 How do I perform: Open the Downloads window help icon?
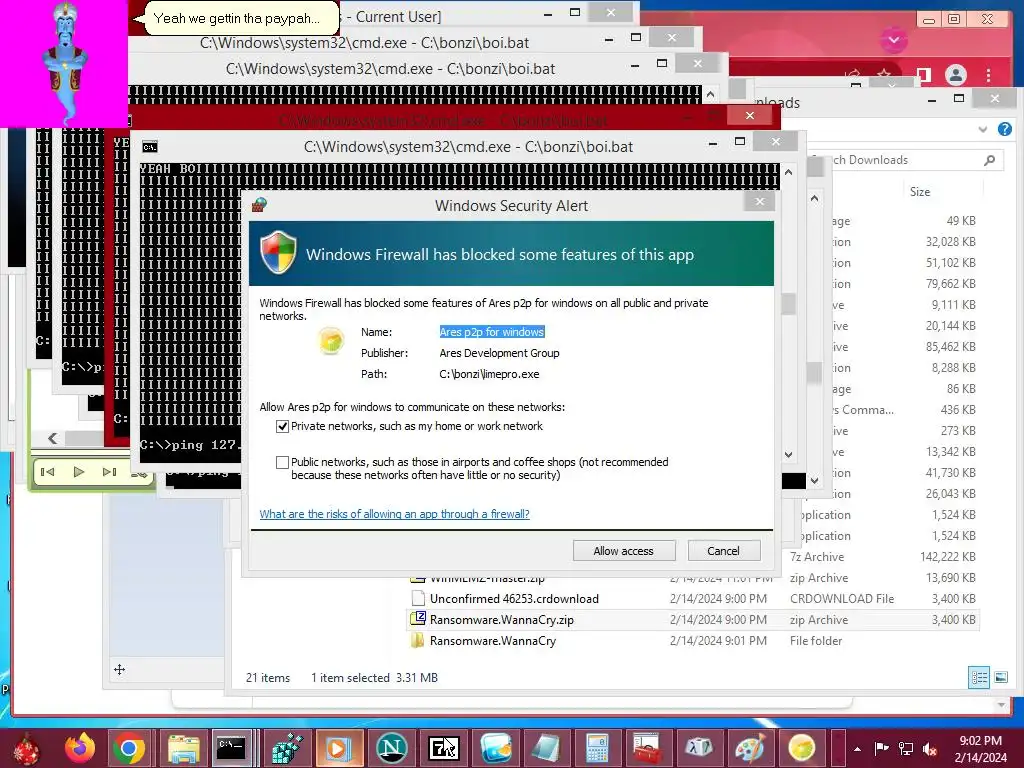1004,129
